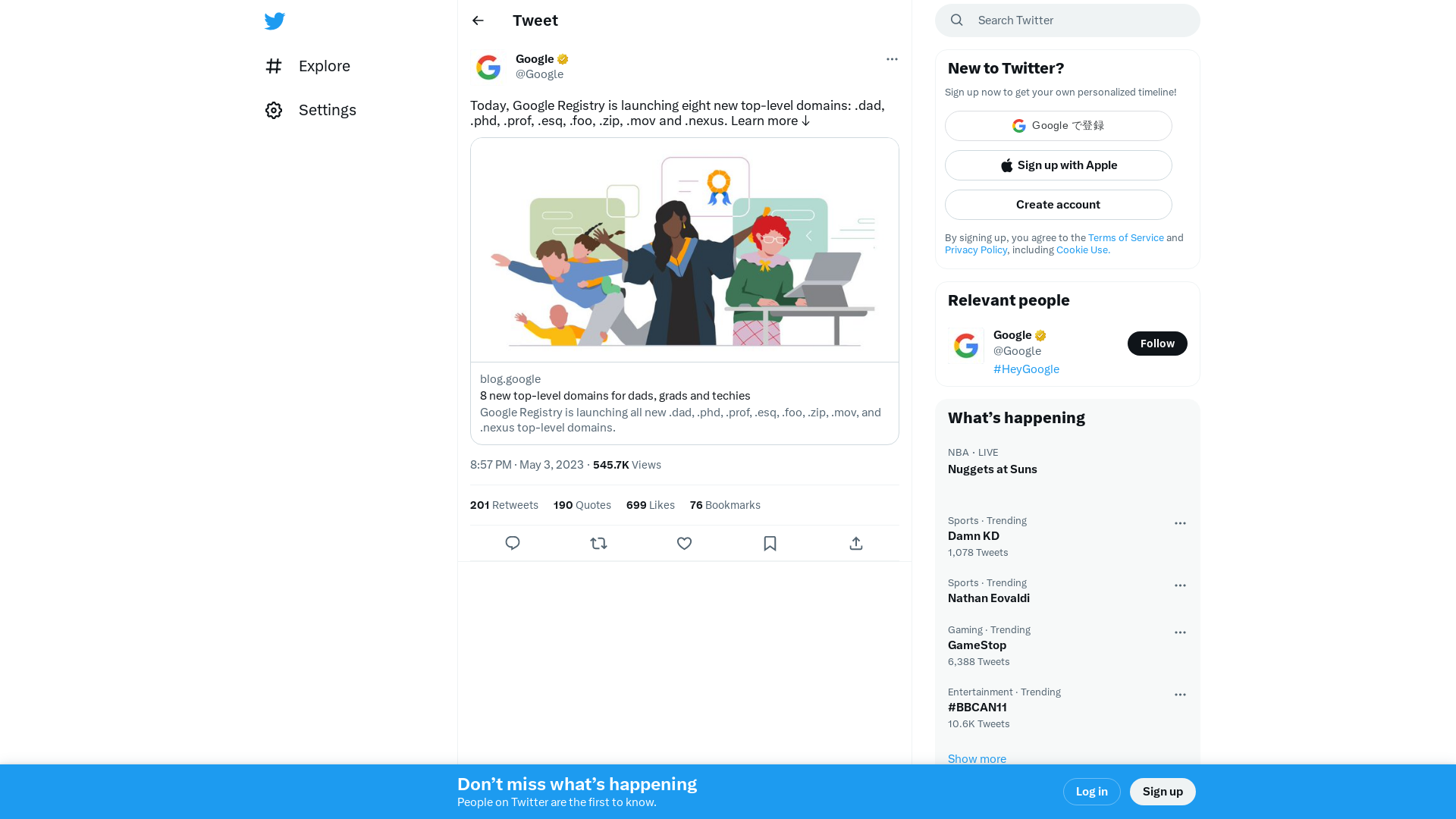Click Sign up button at bottom bar
1456x819 pixels.
click(1163, 791)
